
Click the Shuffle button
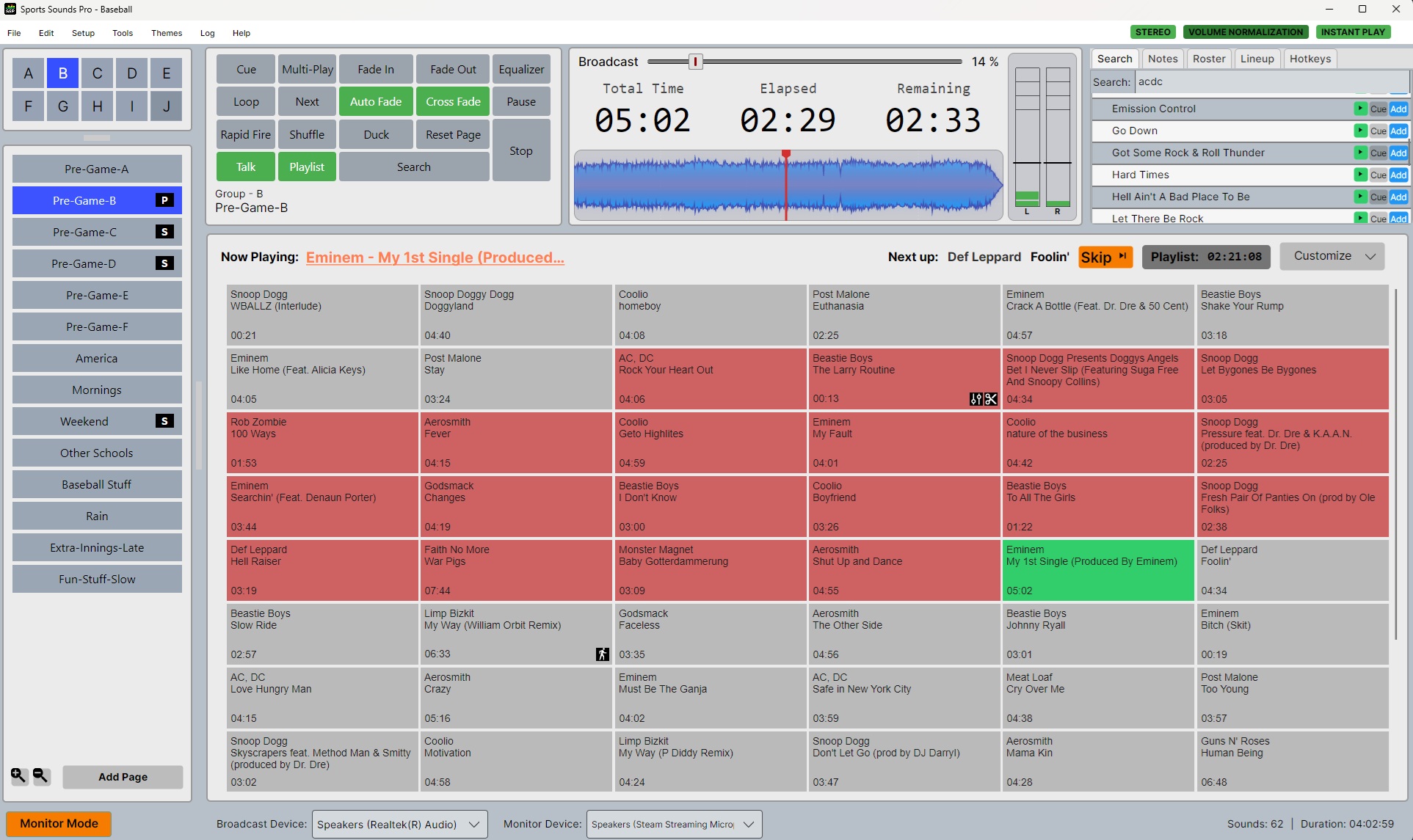tap(307, 135)
